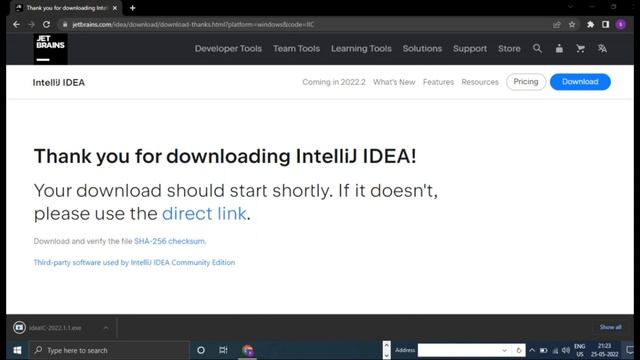Click the share page icon in address bar
The height and width of the screenshot is (360, 640).
point(557,24)
